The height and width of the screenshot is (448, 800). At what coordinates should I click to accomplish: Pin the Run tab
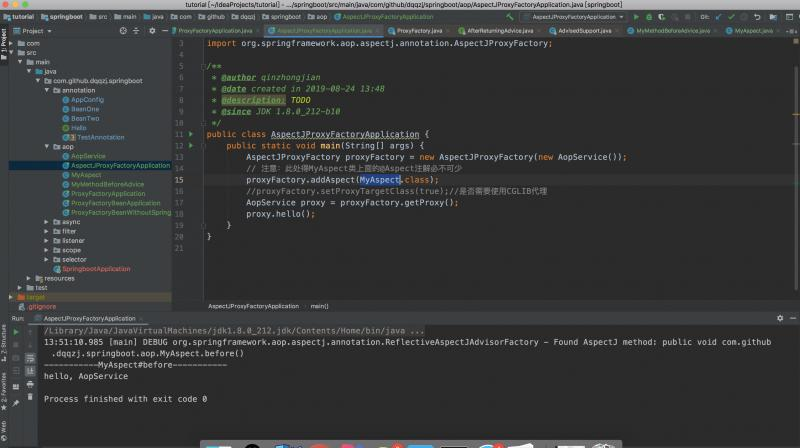(x=16, y=403)
